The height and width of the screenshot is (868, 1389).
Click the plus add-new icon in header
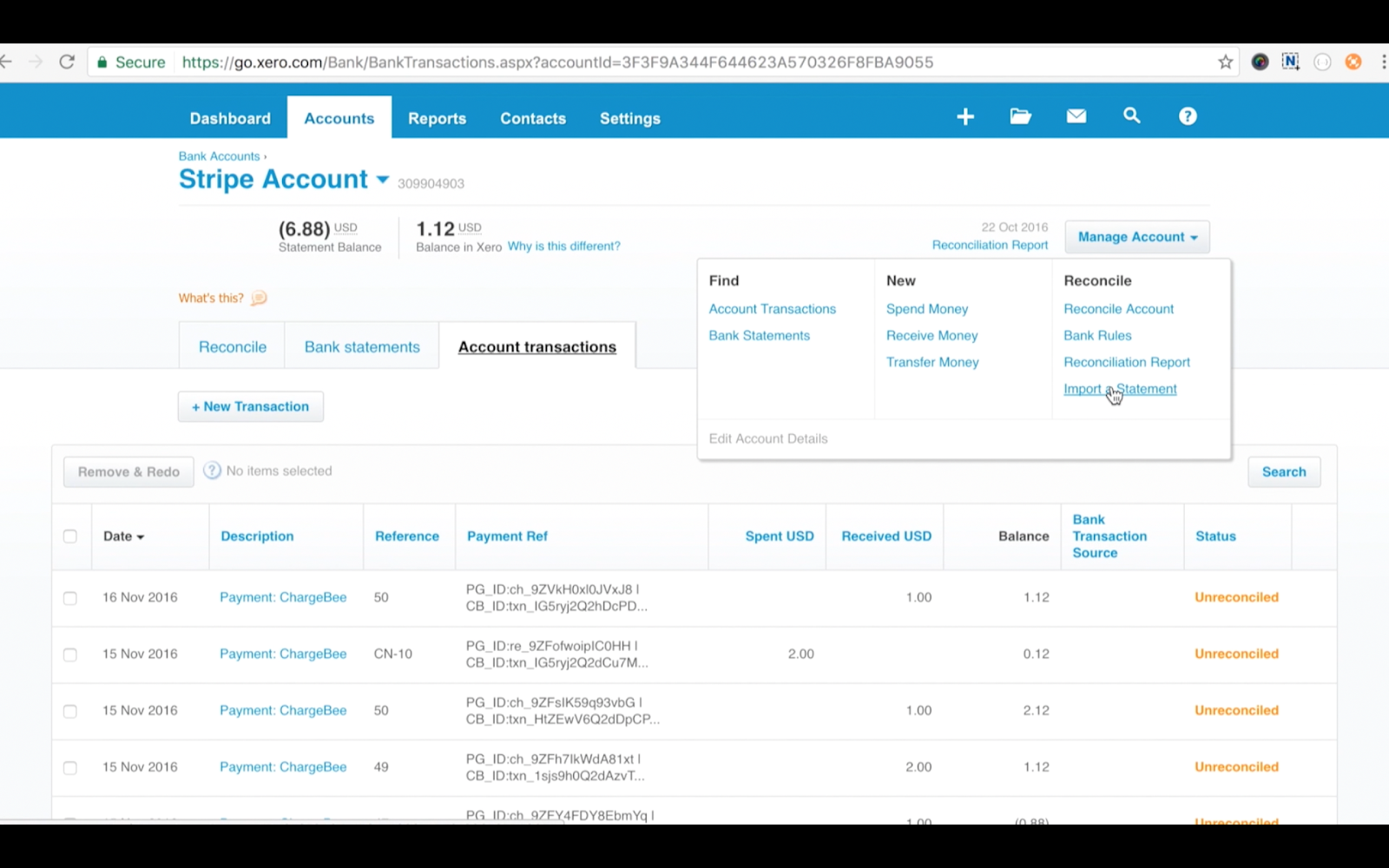pyautogui.click(x=965, y=117)
